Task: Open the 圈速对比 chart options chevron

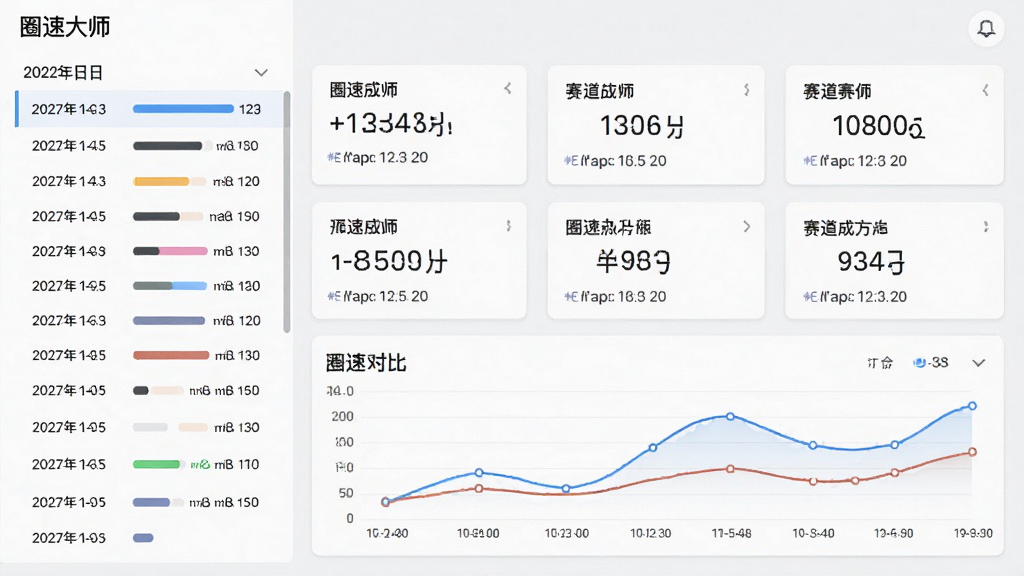Action: pos(978,363)
